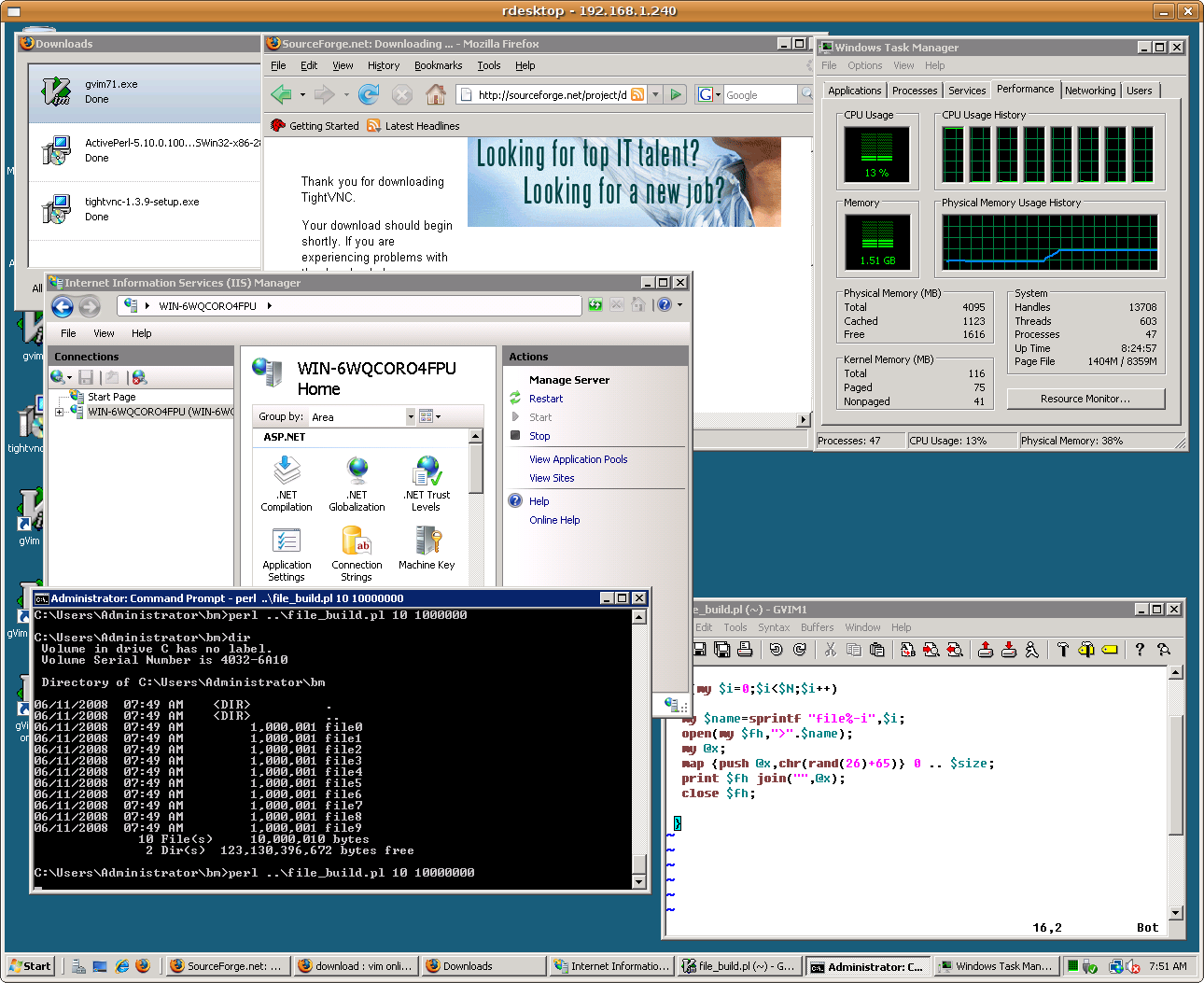Click the save all icon in GVim toolbar
This screenshot has width=1204, height=983.
(721, 650)
